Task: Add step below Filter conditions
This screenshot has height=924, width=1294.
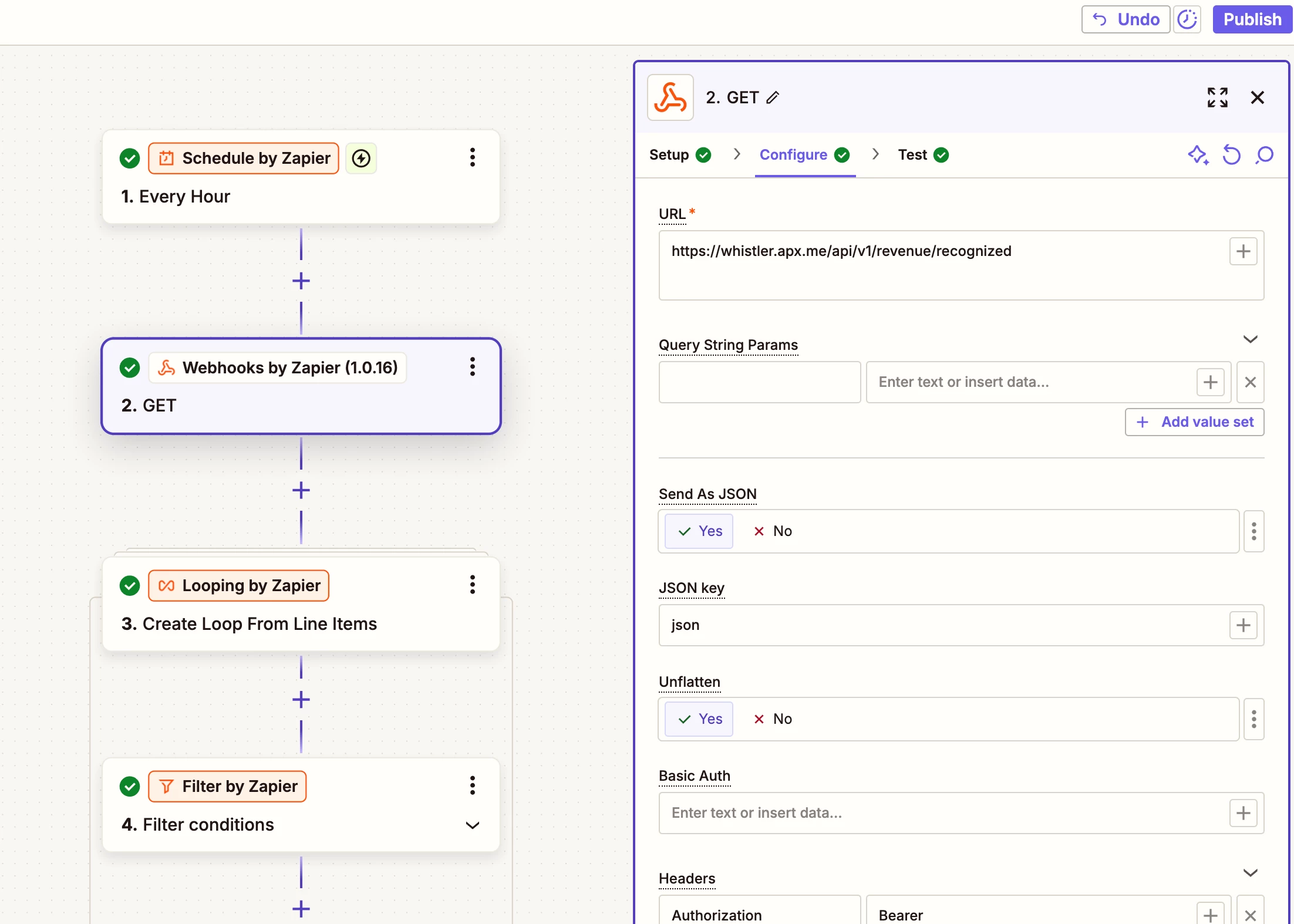Action: click(301, 909)
